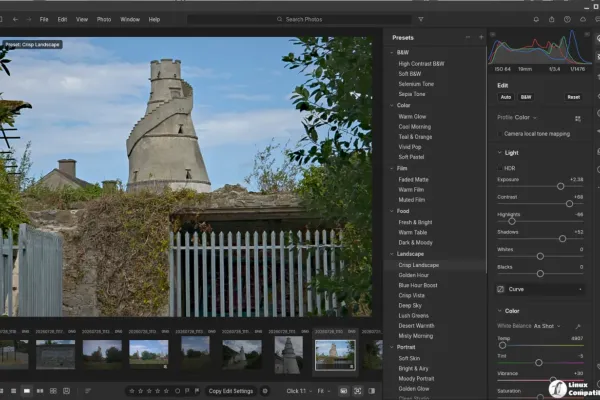
Task: Flag the photo as picked
Action: pyautogui.click(x=187, y=391)
